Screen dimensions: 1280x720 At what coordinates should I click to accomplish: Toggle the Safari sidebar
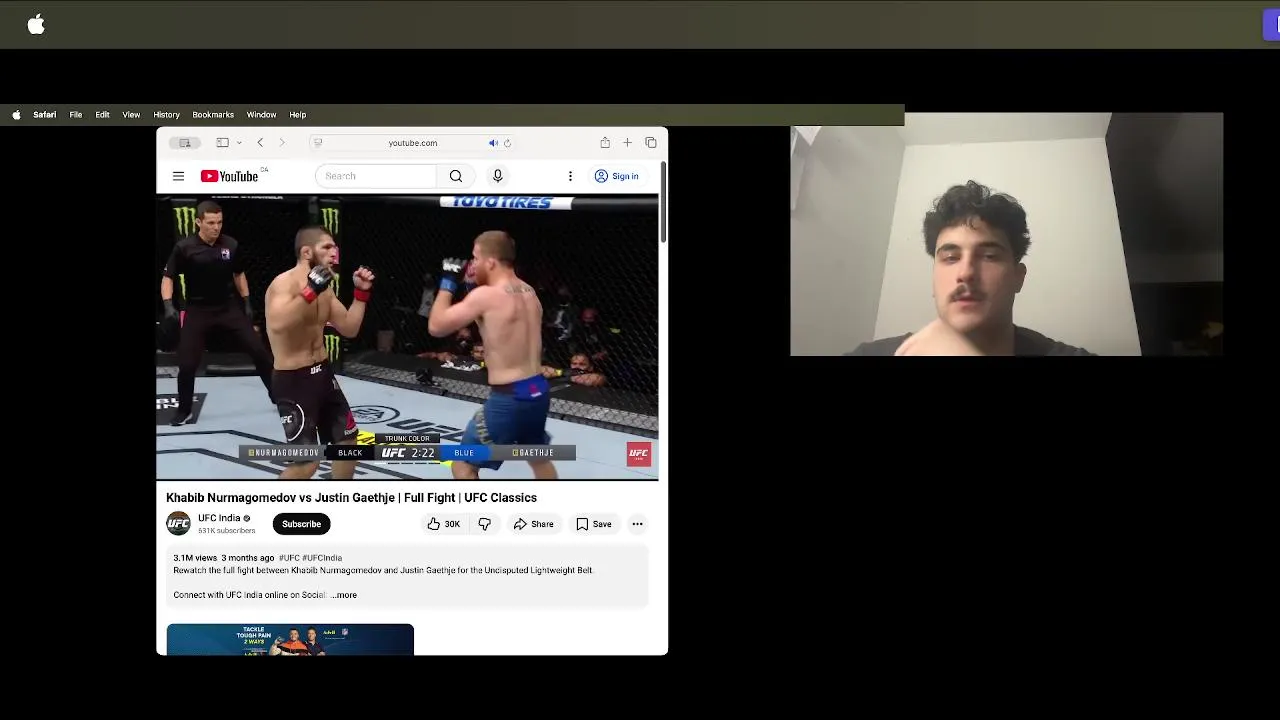(x=223, y=143)
